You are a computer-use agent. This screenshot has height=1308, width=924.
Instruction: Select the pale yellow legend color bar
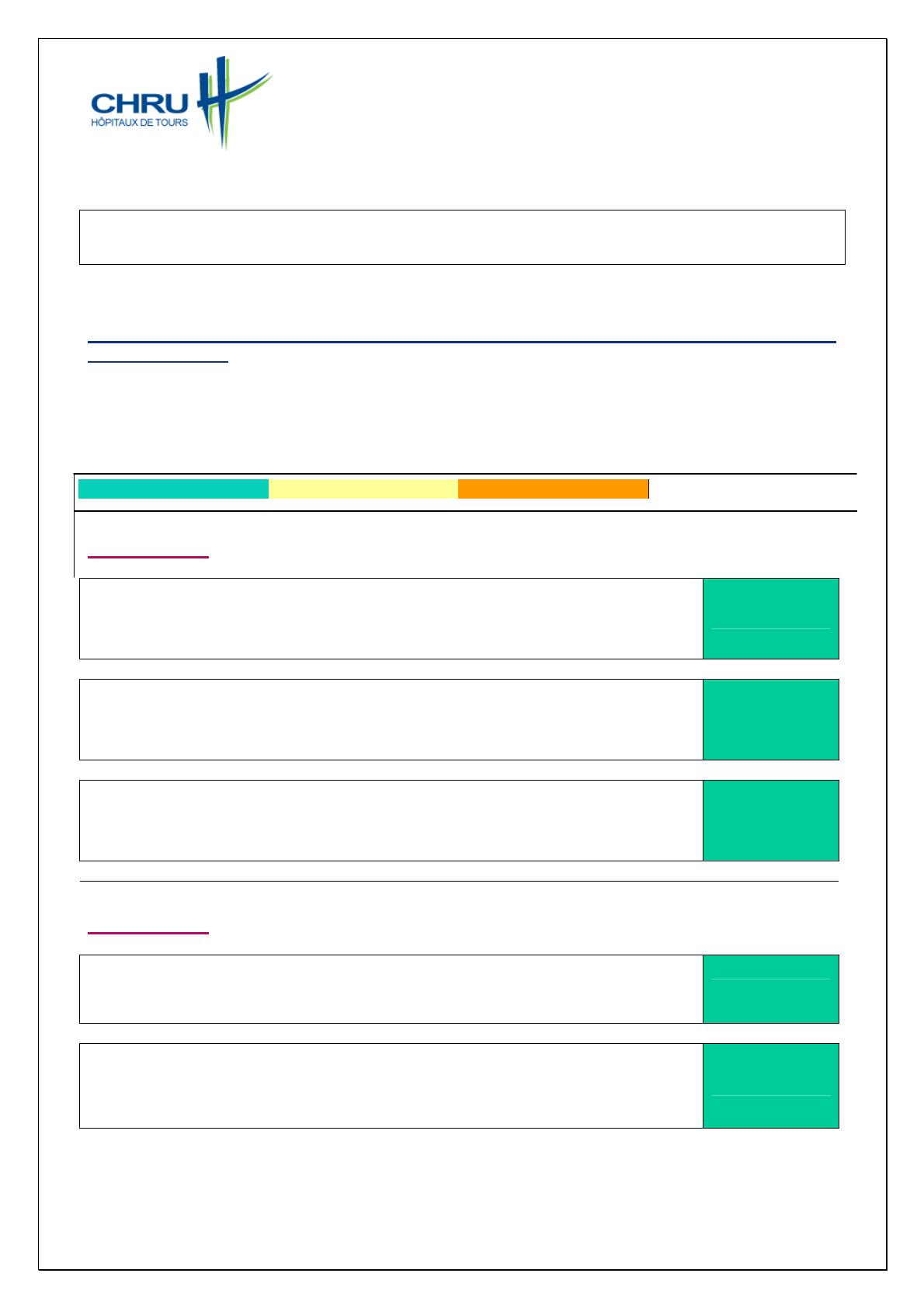point(363,489)
